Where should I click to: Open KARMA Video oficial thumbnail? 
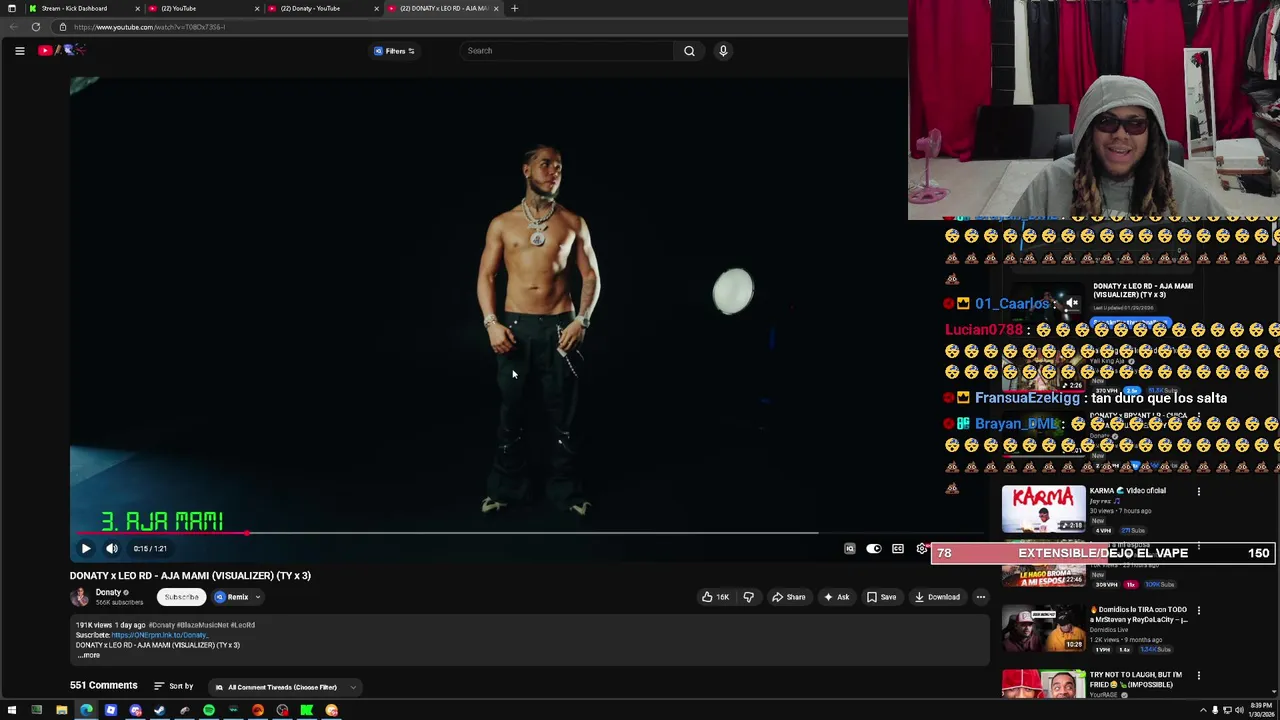point(1043,509)
